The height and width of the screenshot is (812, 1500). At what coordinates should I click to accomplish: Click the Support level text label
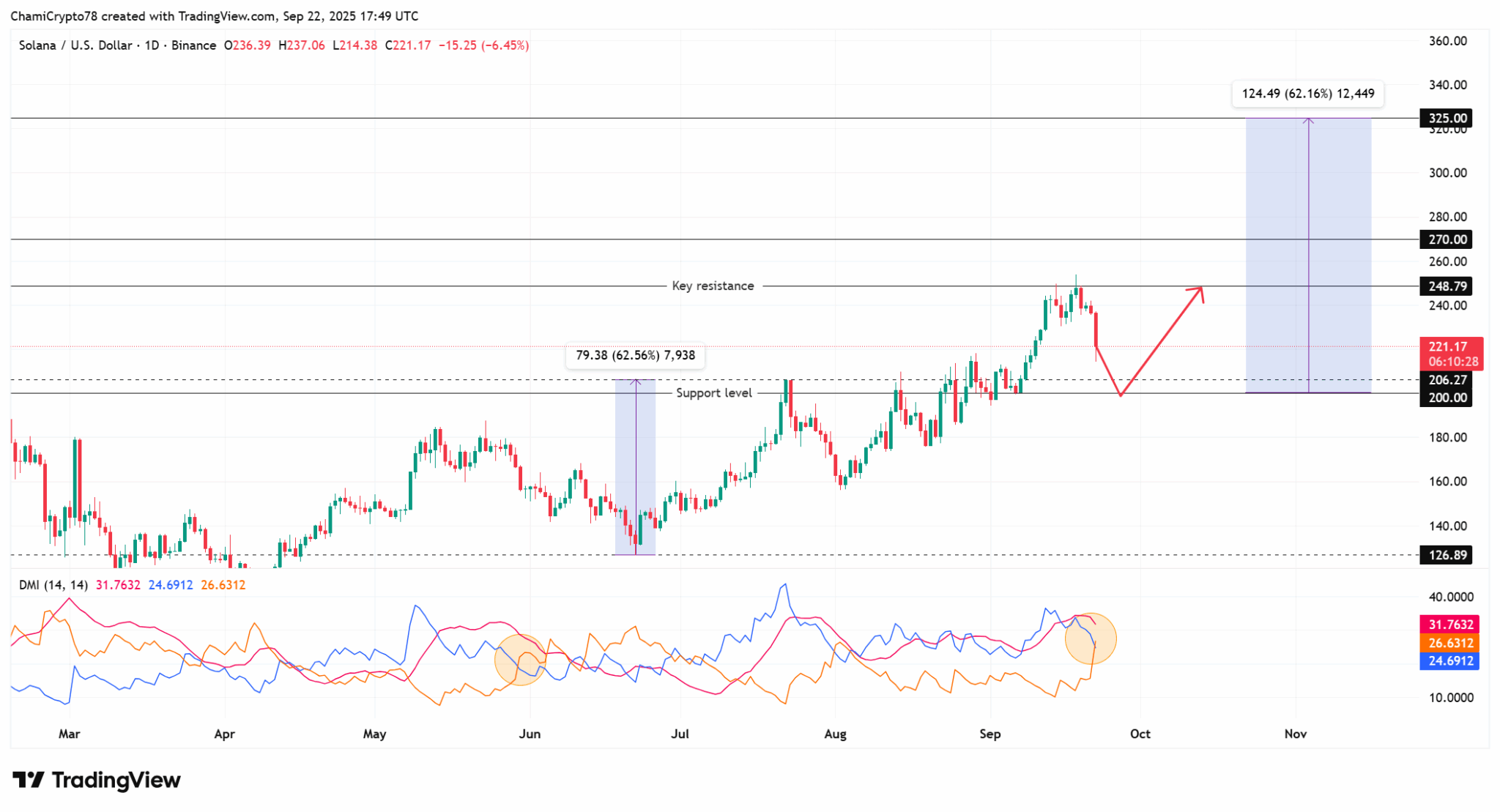[x=714, y=392]
